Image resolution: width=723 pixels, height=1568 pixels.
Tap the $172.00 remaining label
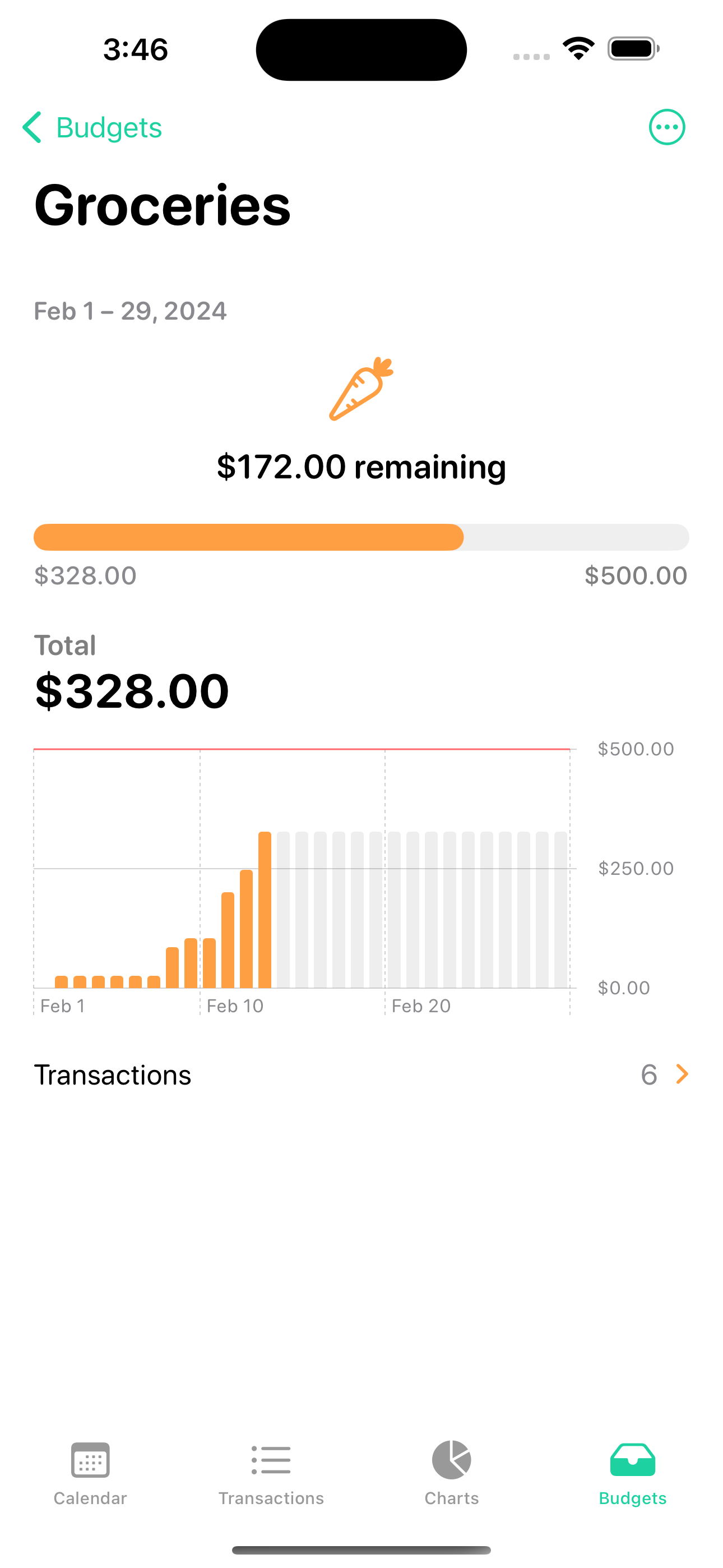(x=361, y=467)
